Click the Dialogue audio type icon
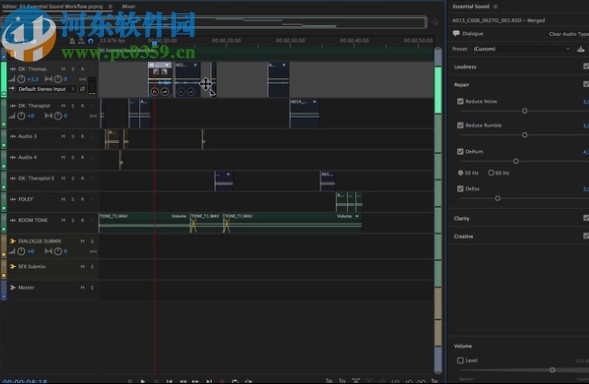Viewport: 589px width, 384px height. point(456,33)
